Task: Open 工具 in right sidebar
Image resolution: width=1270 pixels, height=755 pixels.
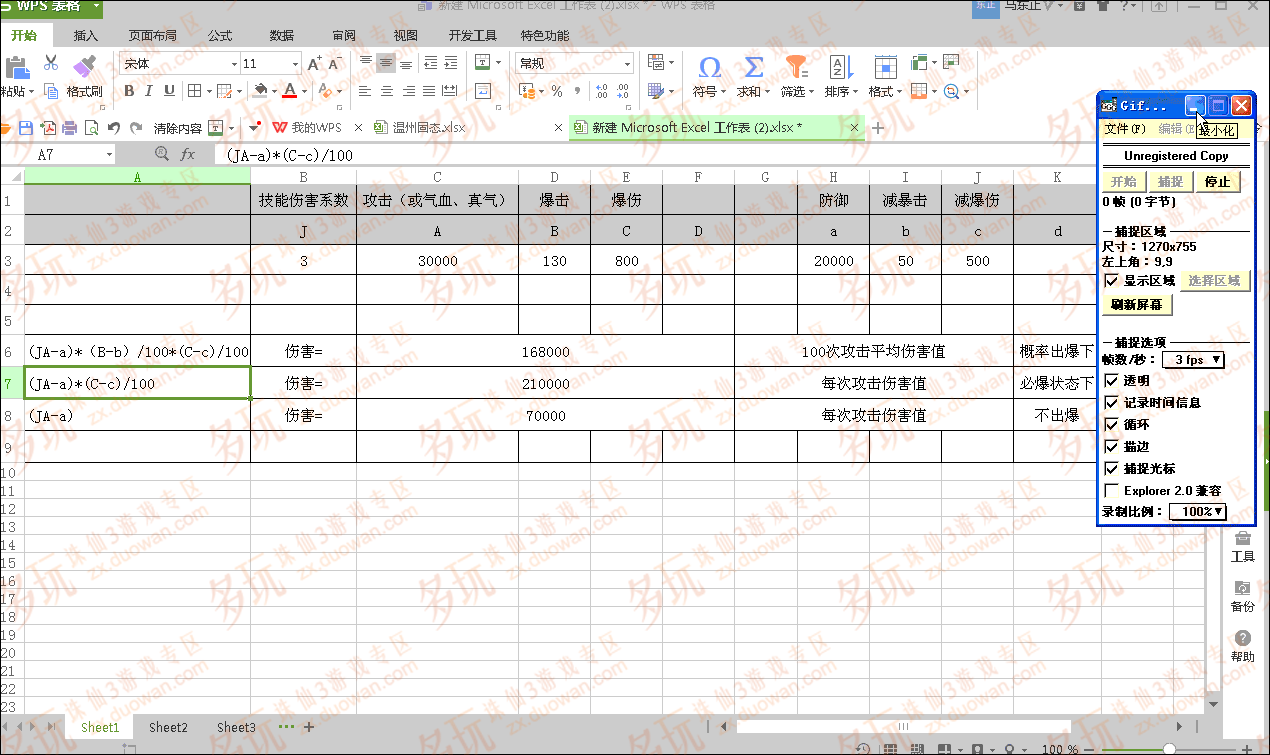Action: coord(1243,547)
